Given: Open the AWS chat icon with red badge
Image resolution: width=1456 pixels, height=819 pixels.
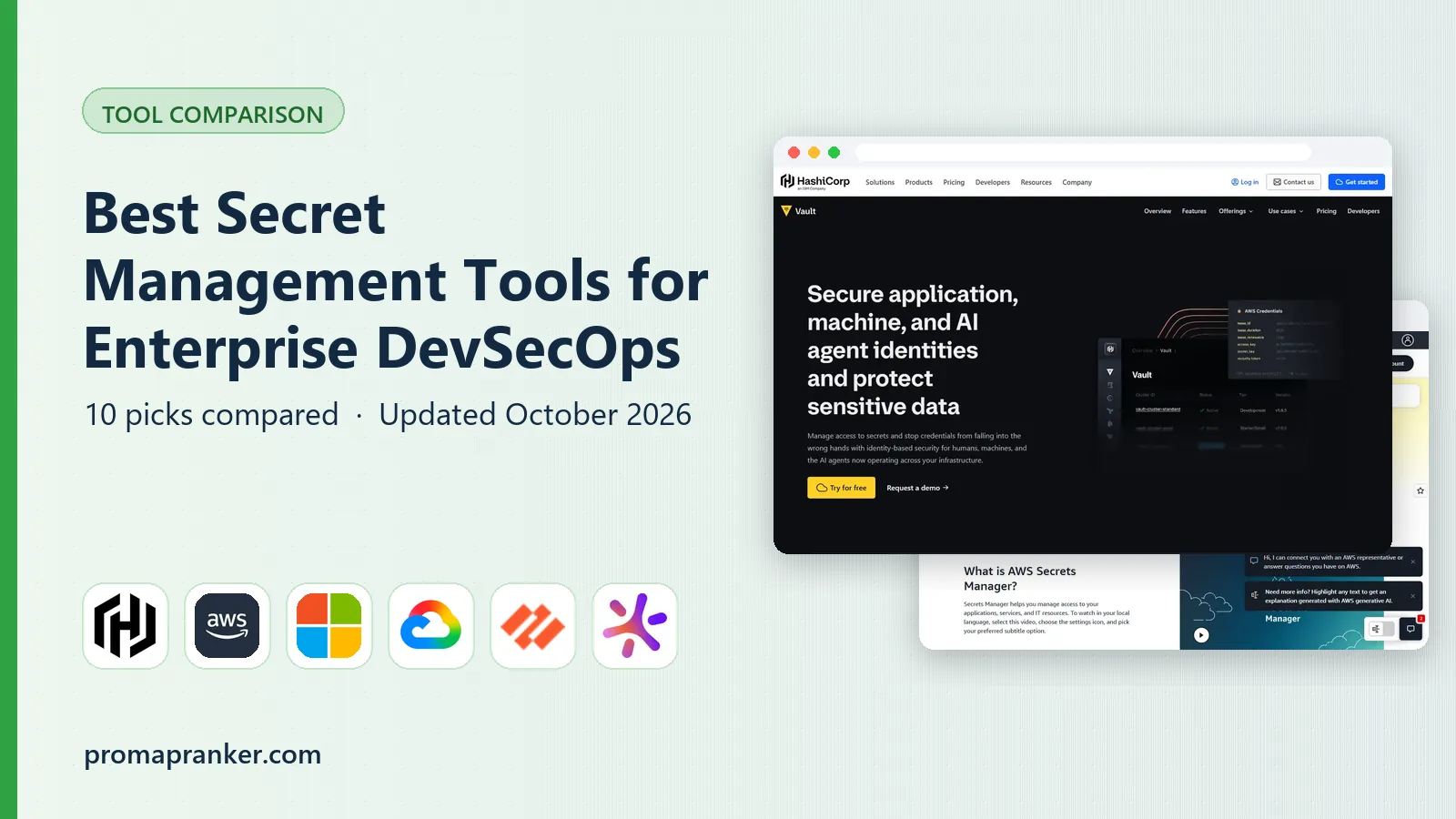Looking at the screenshot, I should (1411, 629).
